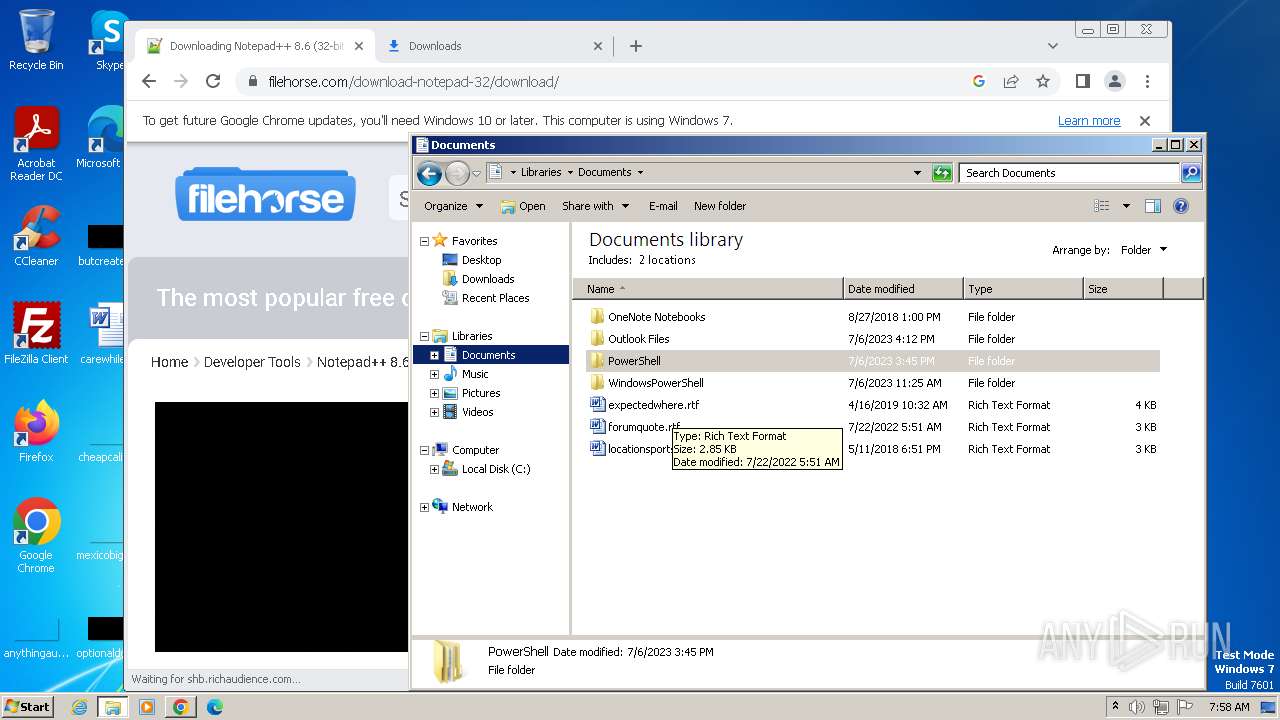Open the Start menu
Screen dimensions: 1280x720
pos(27,707)
